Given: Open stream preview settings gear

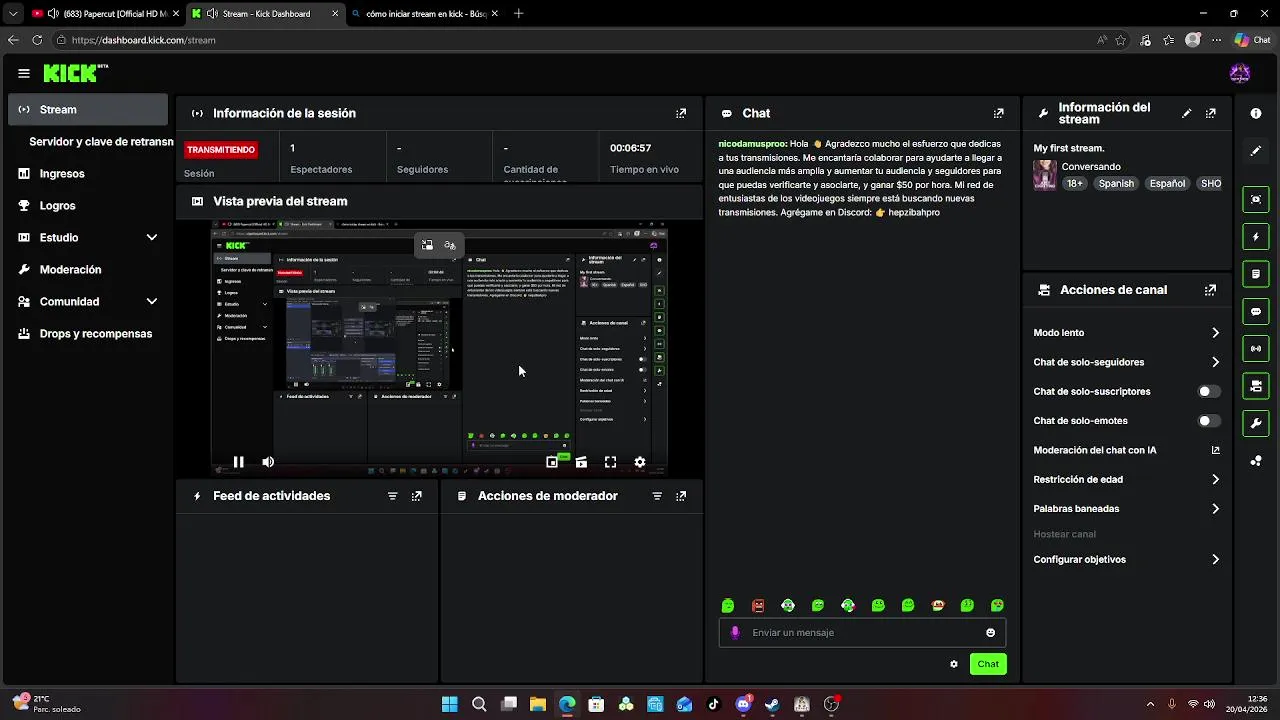Looking at the screenshot, I should point(640,462).
